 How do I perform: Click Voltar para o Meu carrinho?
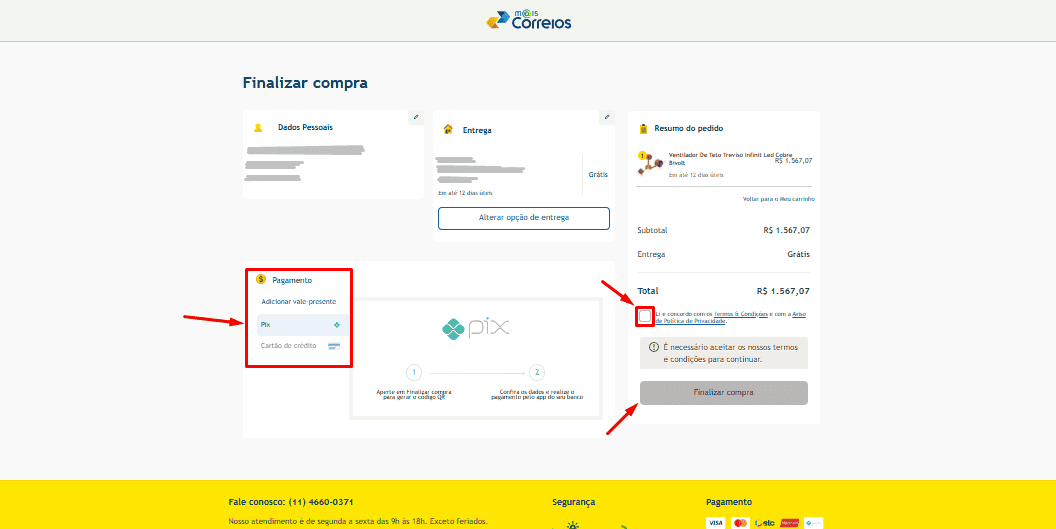[778, 199]
